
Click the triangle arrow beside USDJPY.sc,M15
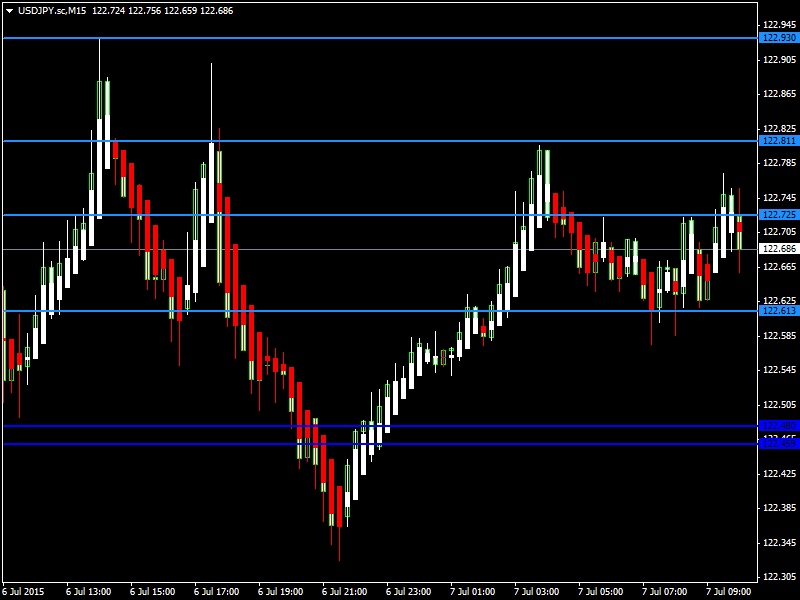tap(9, 10)
